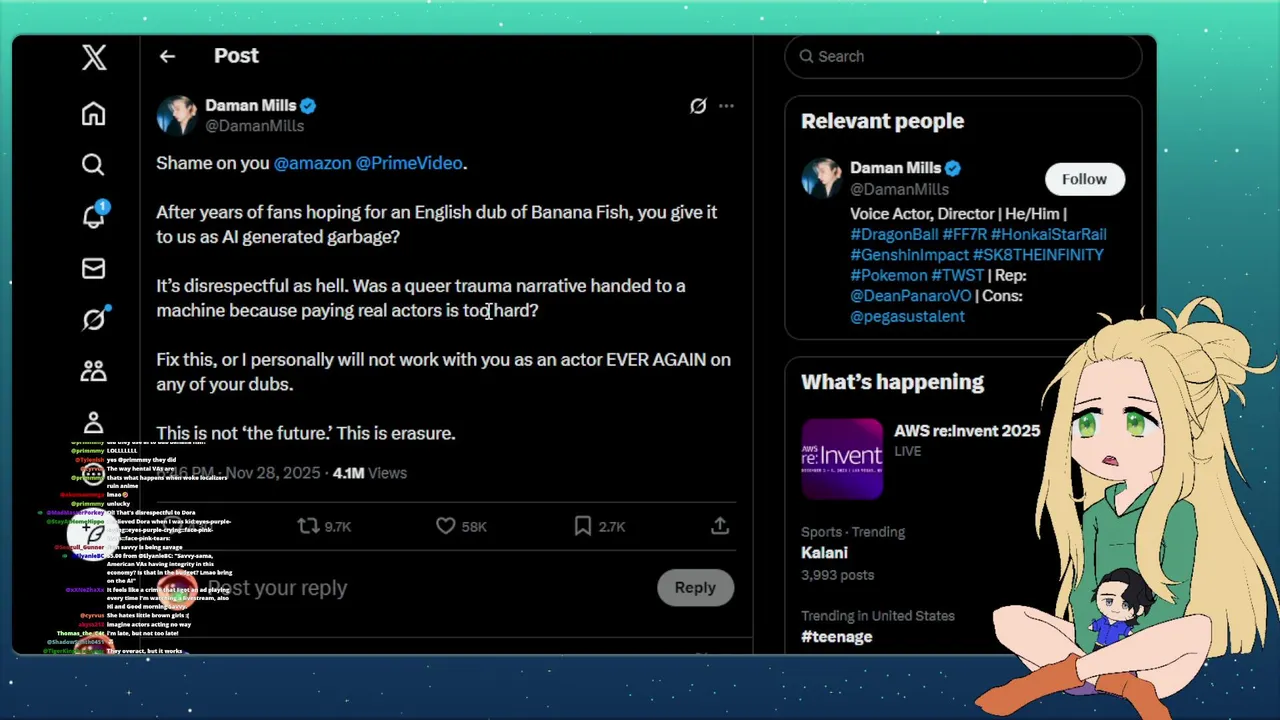The height and width of the screenshot is (720, 1280).
Task: Open the #DragonBall hashtag
Action: pos(894,234)
